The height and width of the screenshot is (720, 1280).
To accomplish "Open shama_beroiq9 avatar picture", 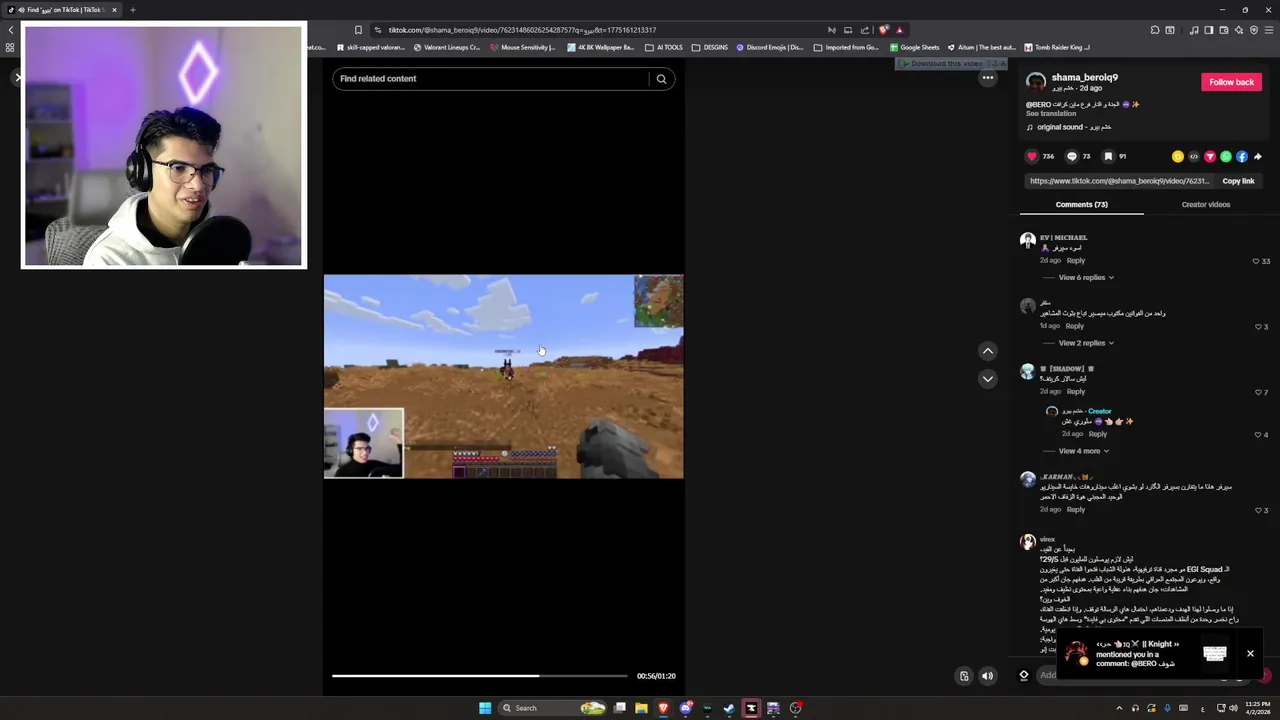I will pos(1036,82).
